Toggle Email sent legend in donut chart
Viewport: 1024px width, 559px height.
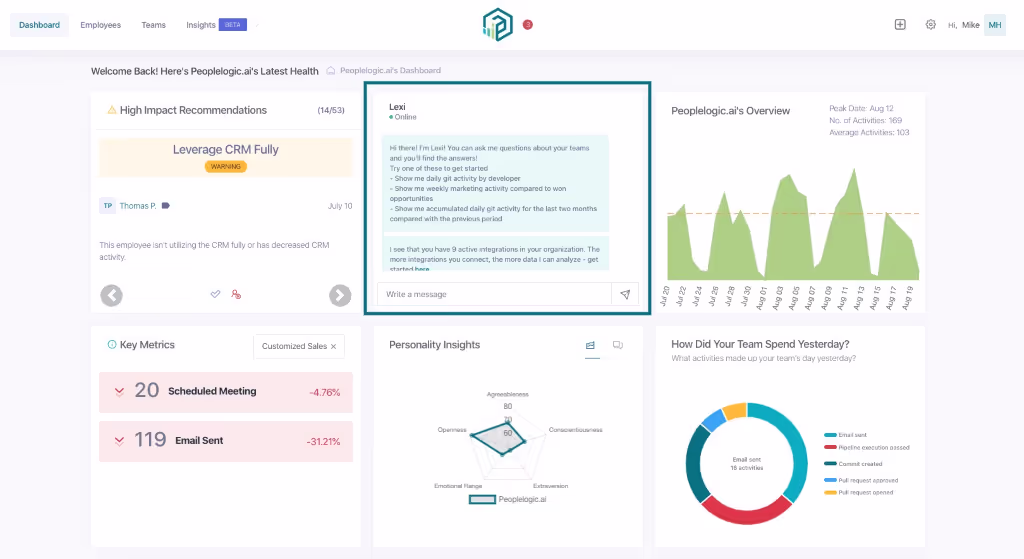(846, 435)
